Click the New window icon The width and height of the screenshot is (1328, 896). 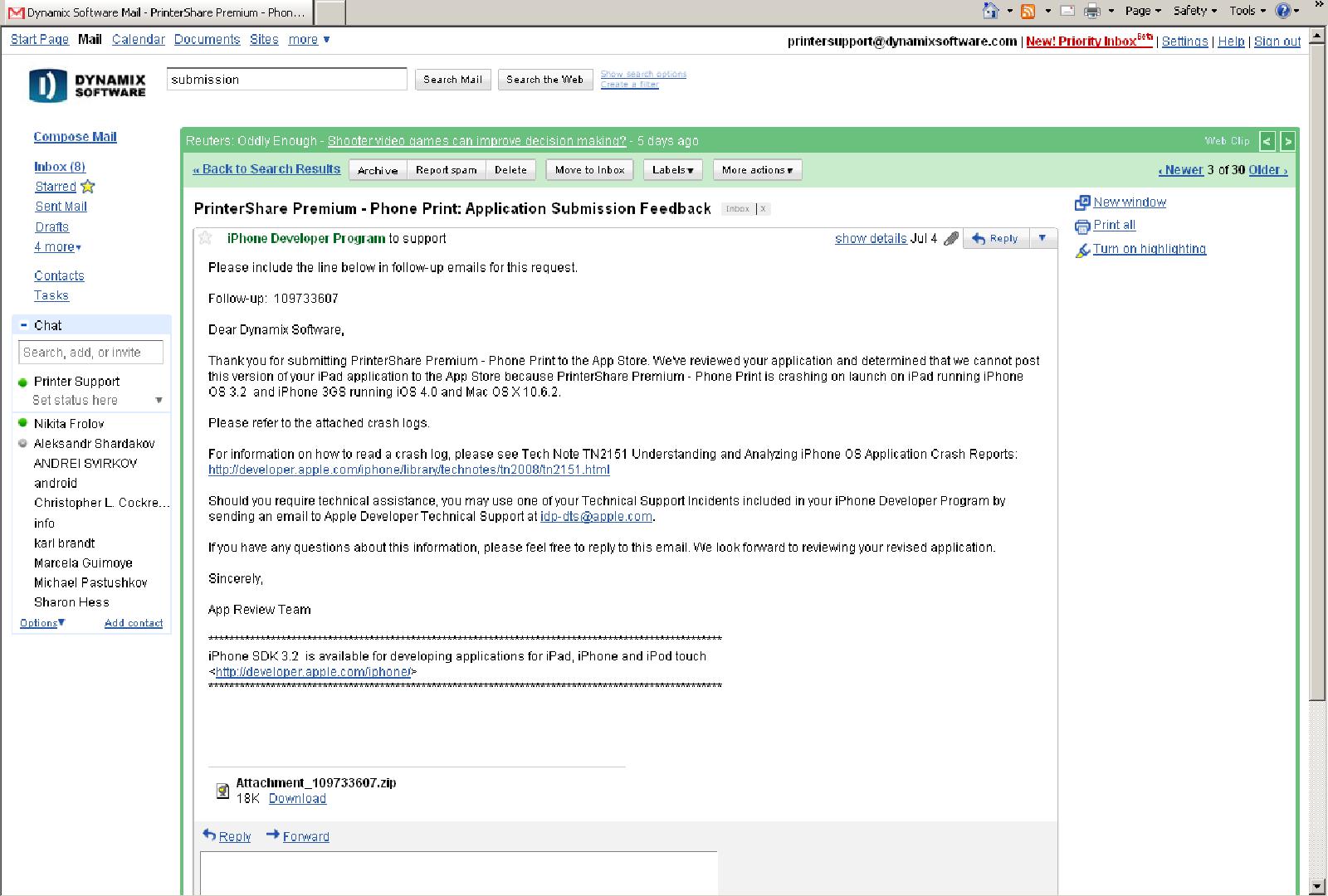tap(1082, 202)
